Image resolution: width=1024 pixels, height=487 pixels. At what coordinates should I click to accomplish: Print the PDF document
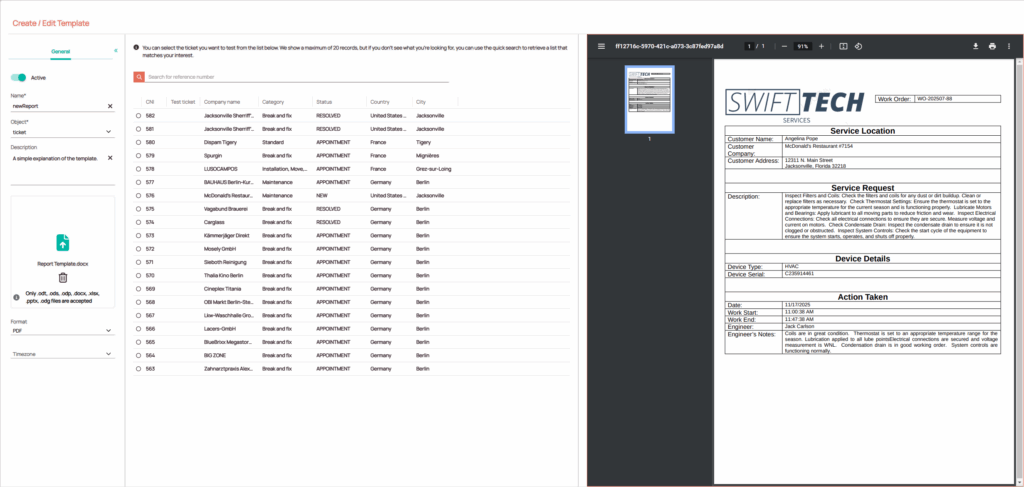992,46
